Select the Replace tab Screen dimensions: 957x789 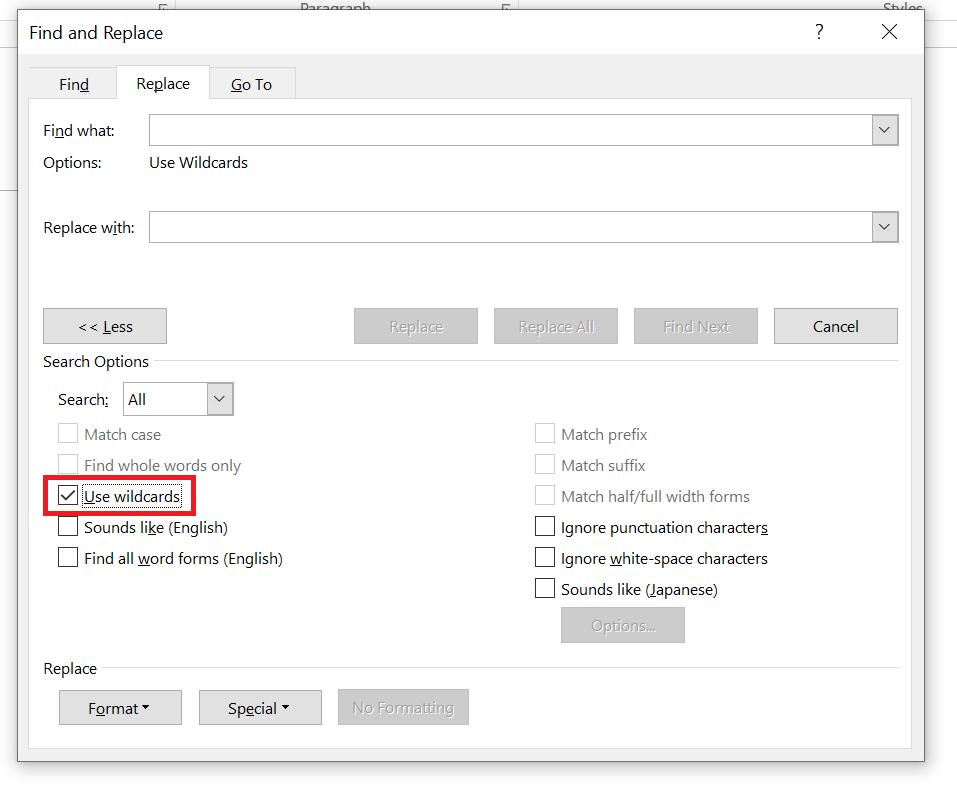(x=163, y=83)
